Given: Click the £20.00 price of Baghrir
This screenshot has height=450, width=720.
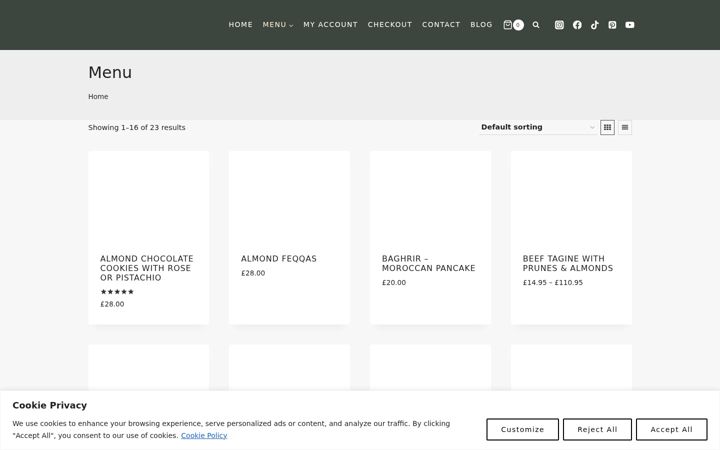Looking at the screenshot, I should [394, 283].
